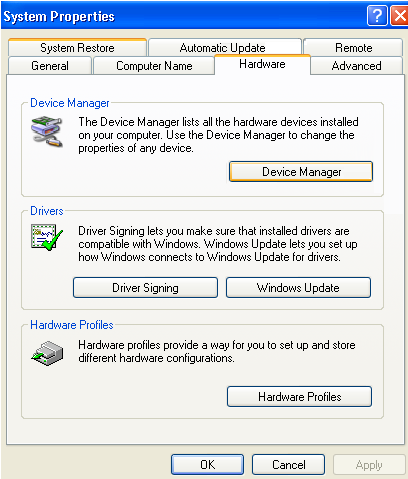Click the Windows Update button
This screenshot has height=479, width=408.
click(x=298, y=287)
